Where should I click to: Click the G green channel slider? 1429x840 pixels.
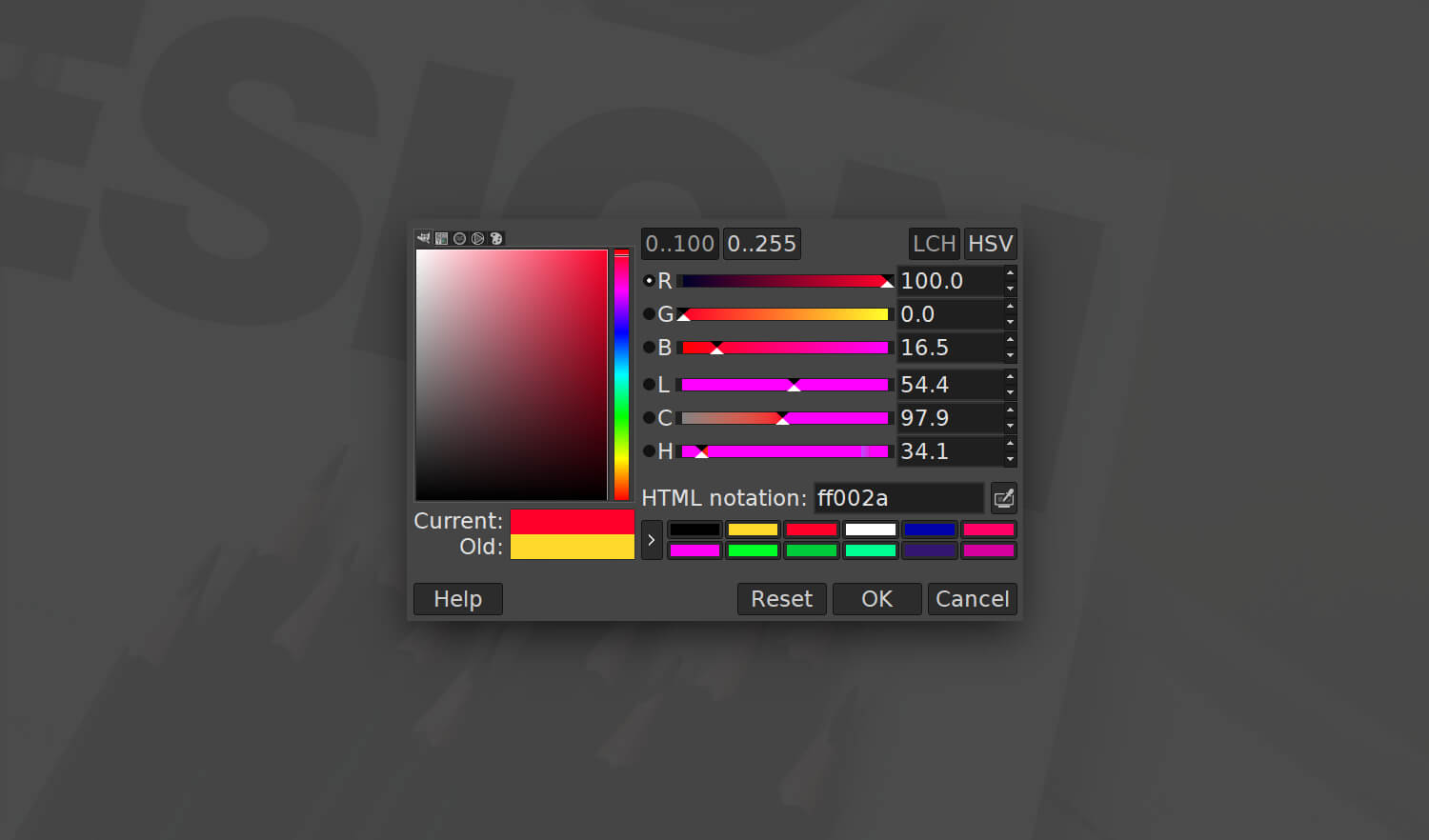(785, 314)
